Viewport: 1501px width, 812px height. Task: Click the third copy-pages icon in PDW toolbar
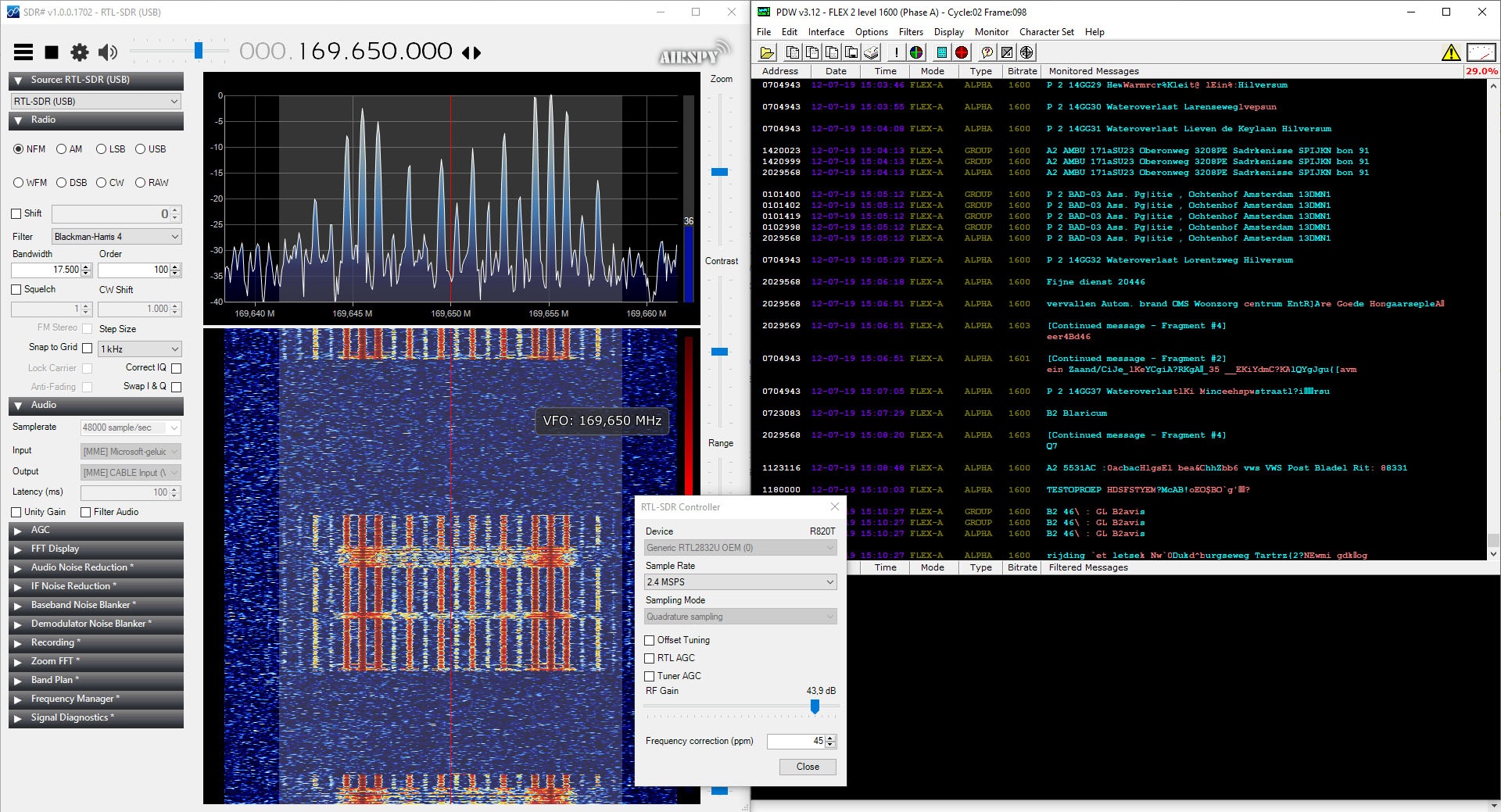click(832, 52)
